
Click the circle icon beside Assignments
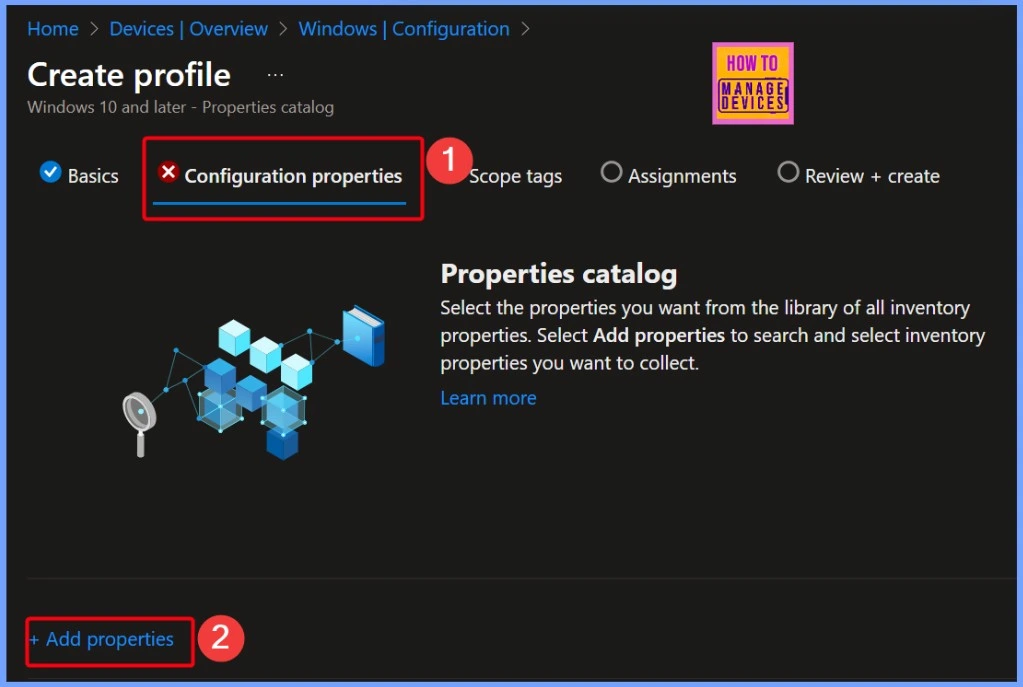(611, 172)
